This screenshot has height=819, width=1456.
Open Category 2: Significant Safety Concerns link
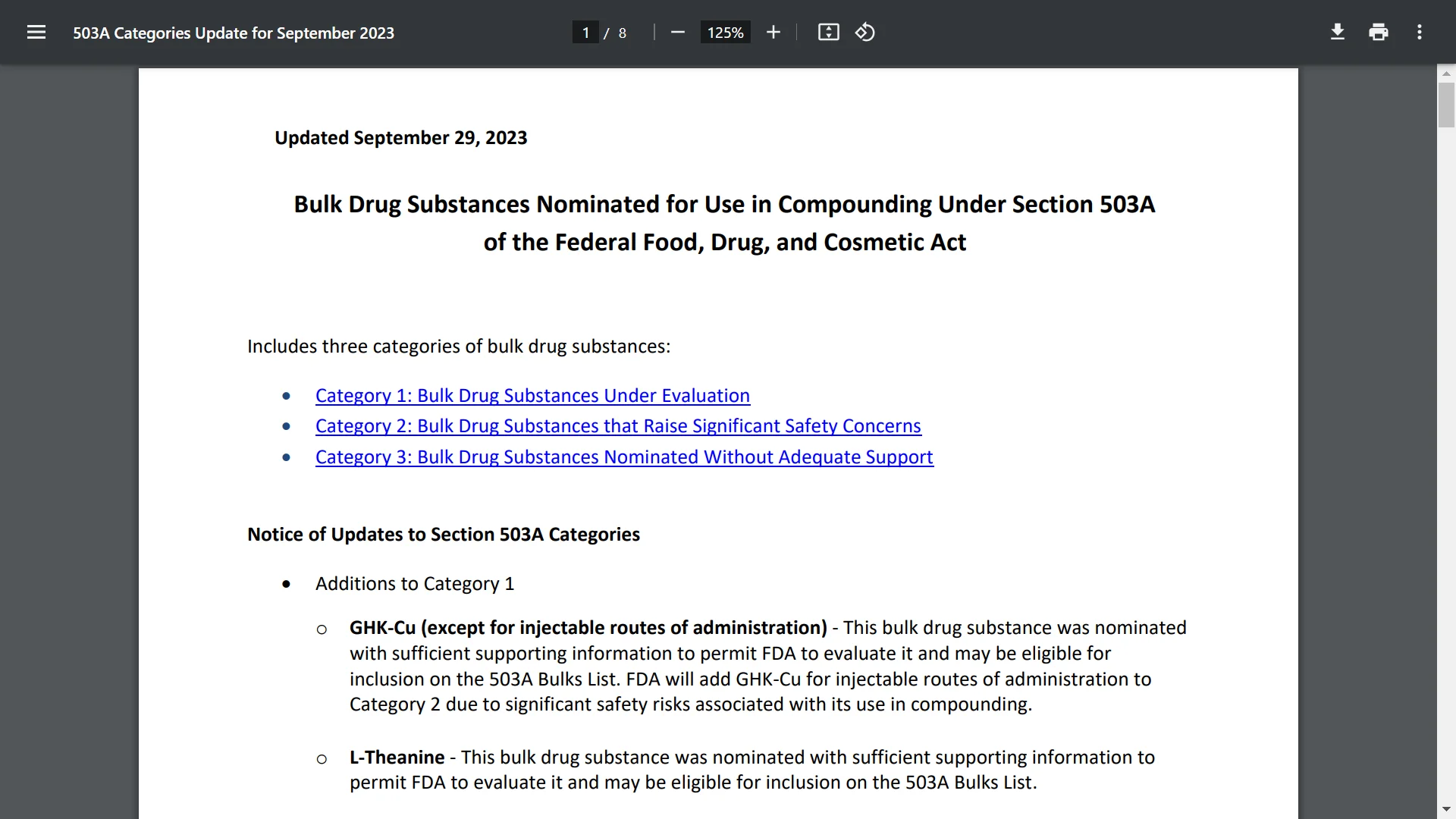tap(618, 426)
